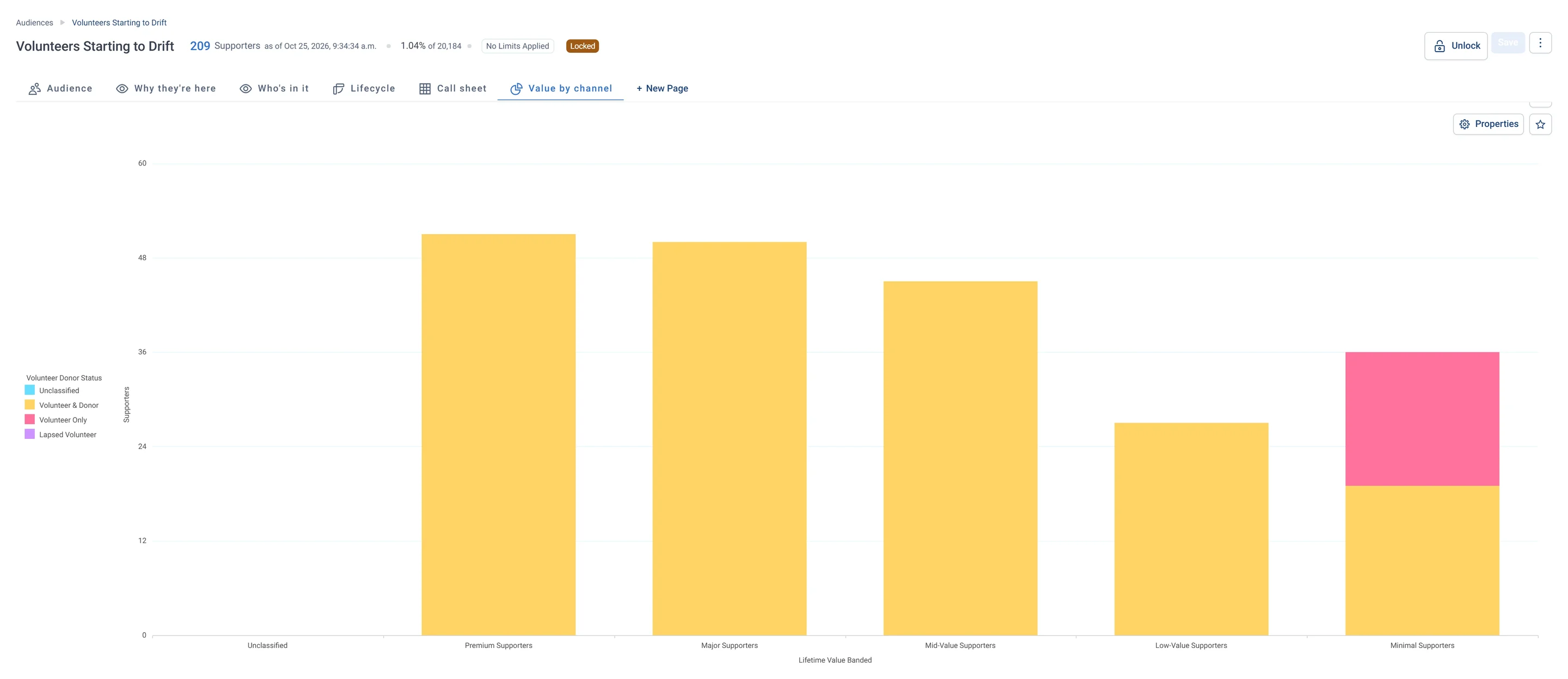The image size is (1568, 679).
Task: Add a new page with + New Page
Action: [x=662, y=88]
